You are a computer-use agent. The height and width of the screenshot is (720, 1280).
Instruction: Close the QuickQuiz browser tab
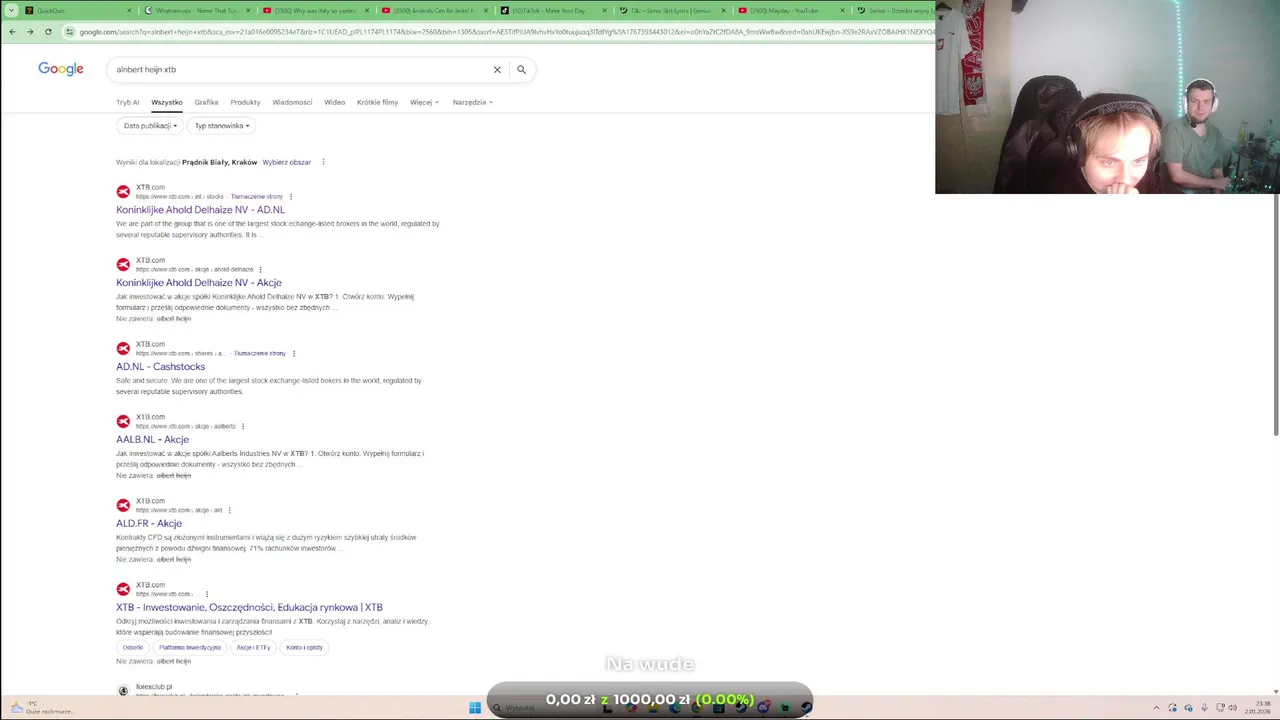tap(129, 11)
